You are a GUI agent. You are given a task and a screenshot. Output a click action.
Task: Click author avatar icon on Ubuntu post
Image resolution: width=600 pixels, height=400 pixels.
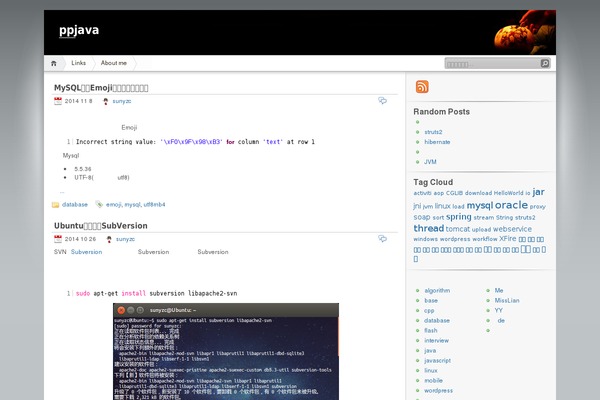106,239
